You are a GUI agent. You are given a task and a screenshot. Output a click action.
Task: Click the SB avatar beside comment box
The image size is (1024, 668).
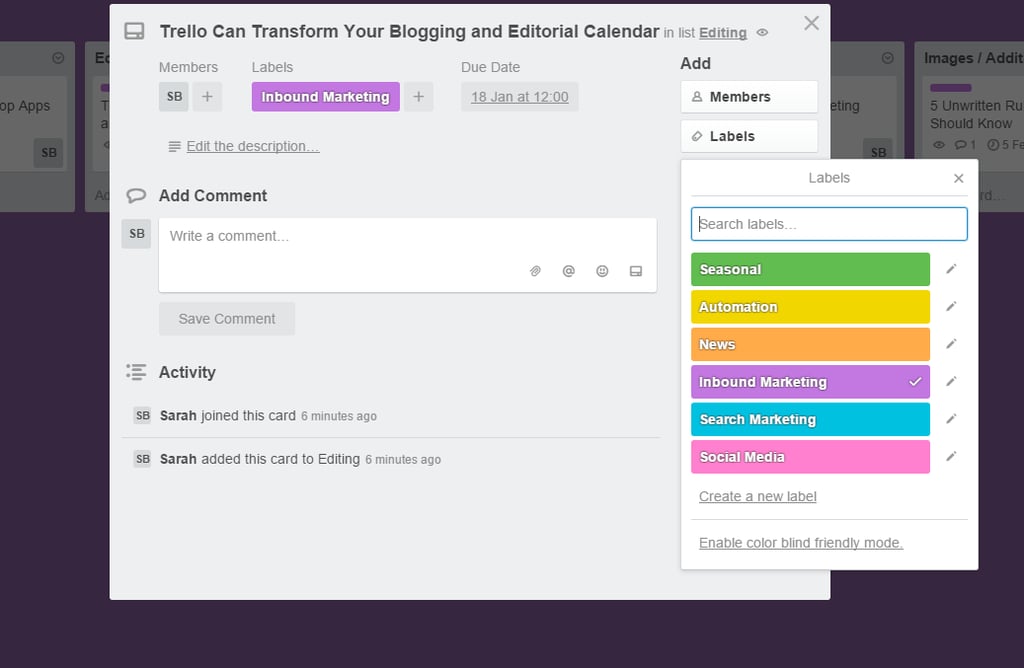coord(136,234)
